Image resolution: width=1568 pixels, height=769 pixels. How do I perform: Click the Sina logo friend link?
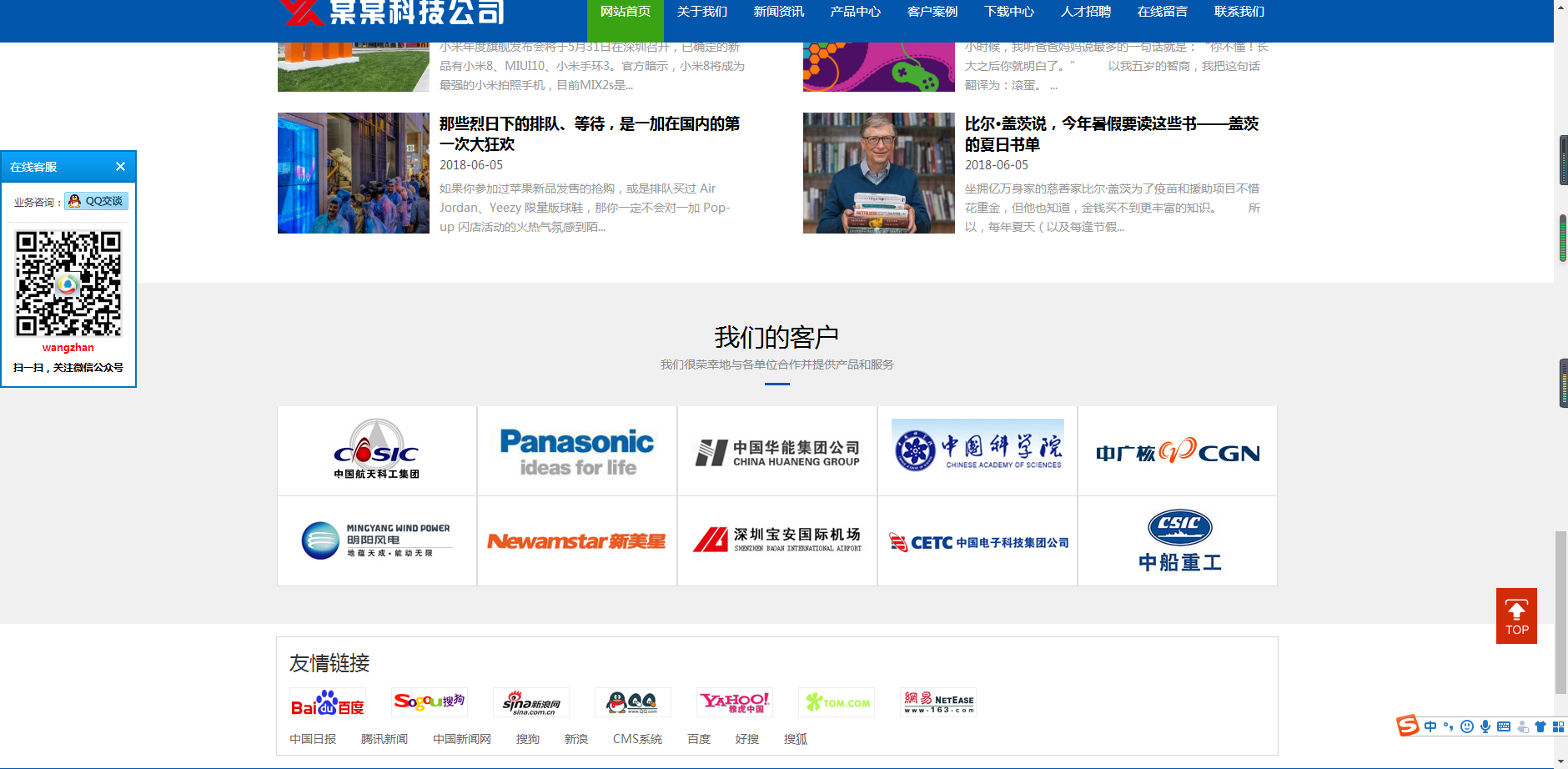pyautogui.click(x=531, y=702)
